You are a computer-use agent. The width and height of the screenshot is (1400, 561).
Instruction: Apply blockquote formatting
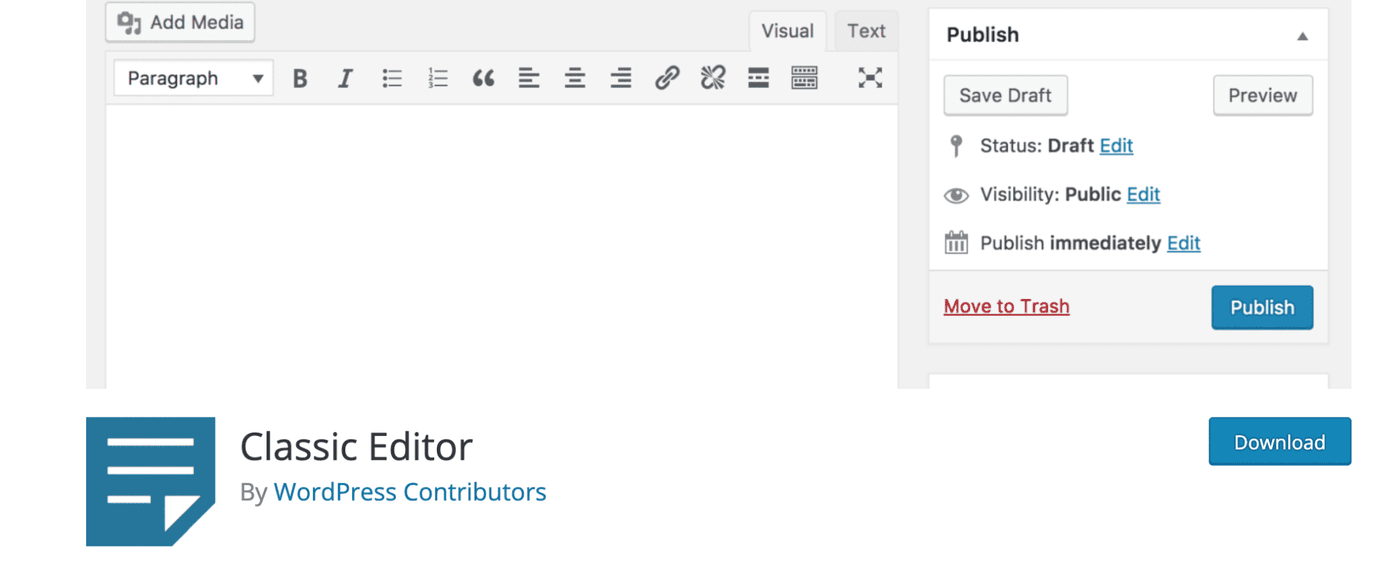(x=484, y=78)
